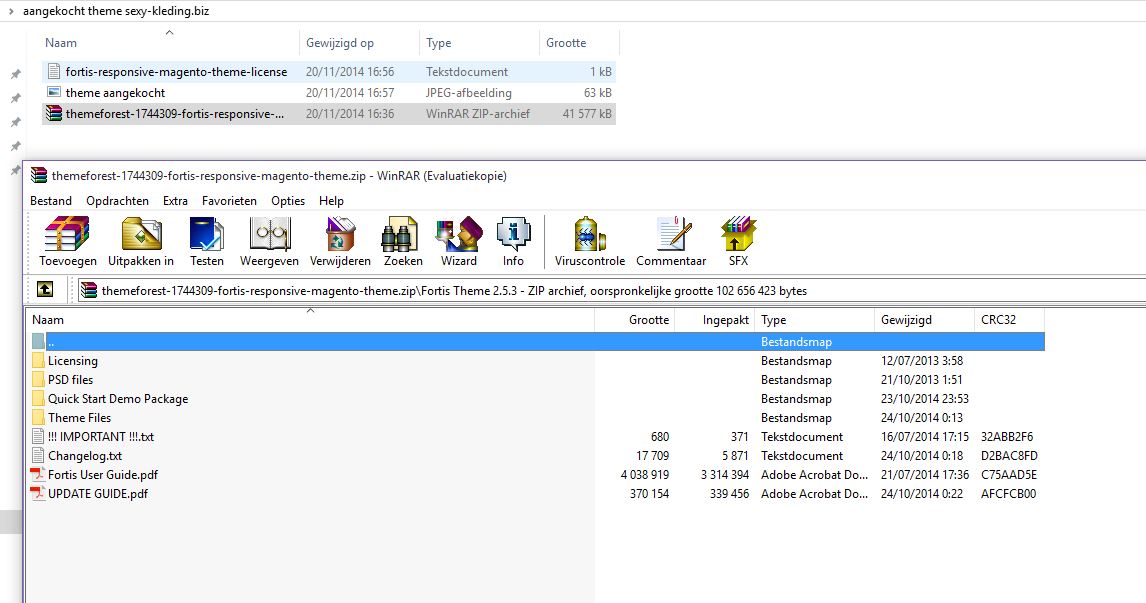The image size is (1146, 603).
Task: Click the Uitpakken in (Extract to) icon
Action: pos(141,234)
